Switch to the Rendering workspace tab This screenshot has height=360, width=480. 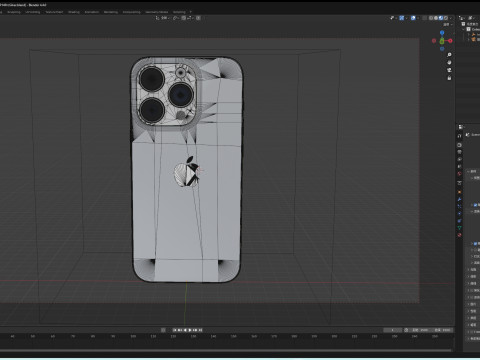pos(111,12)
